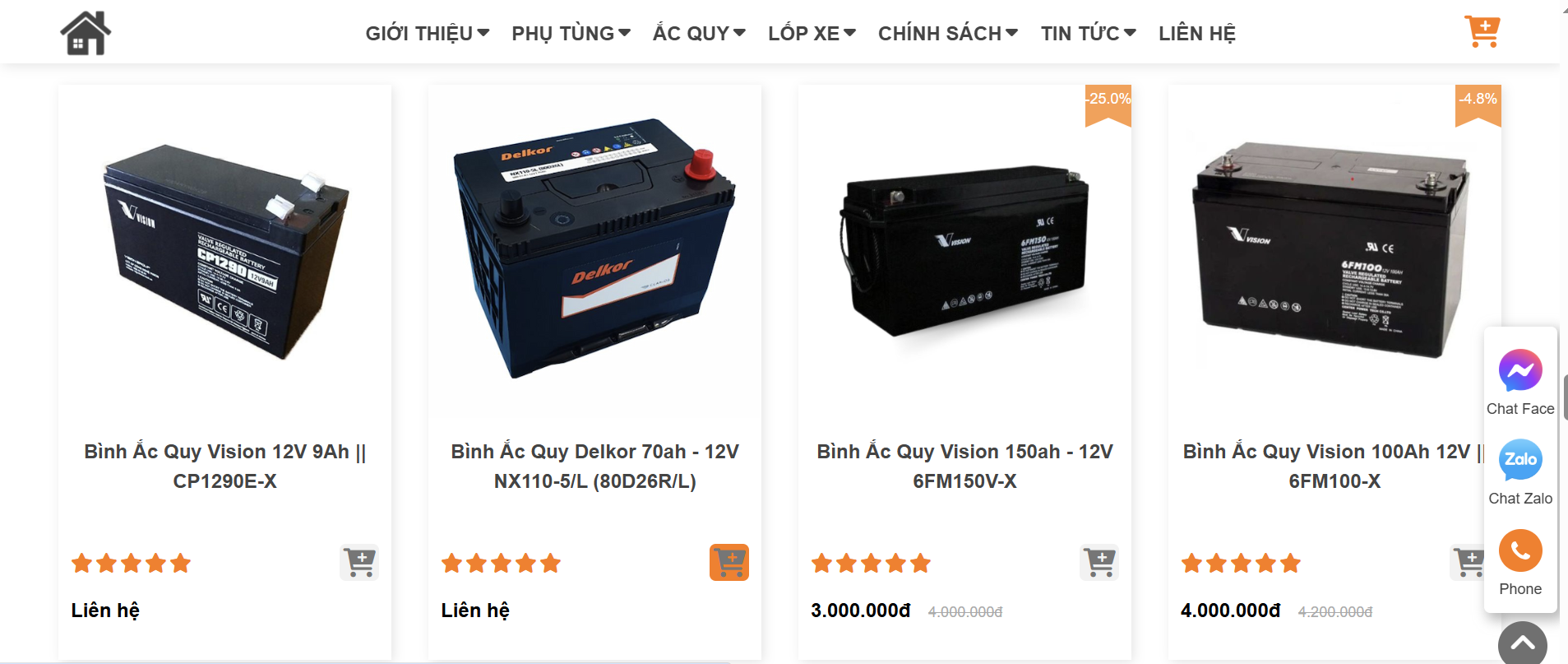The height and width of the screenshot is (664, 1568).
Task: Add Vision 12V 9Ah battery to cart
Action: [359, 563]
